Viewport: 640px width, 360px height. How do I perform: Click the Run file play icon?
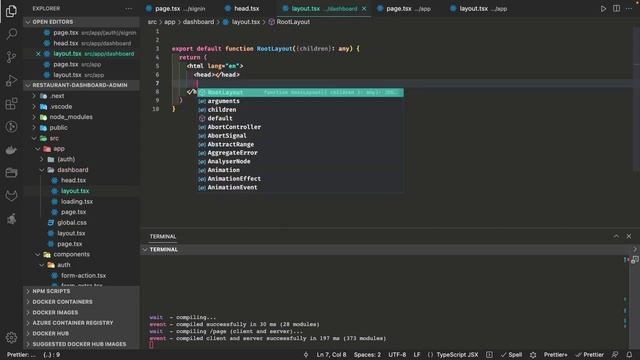pyautogui.click(x=603, y=9)
